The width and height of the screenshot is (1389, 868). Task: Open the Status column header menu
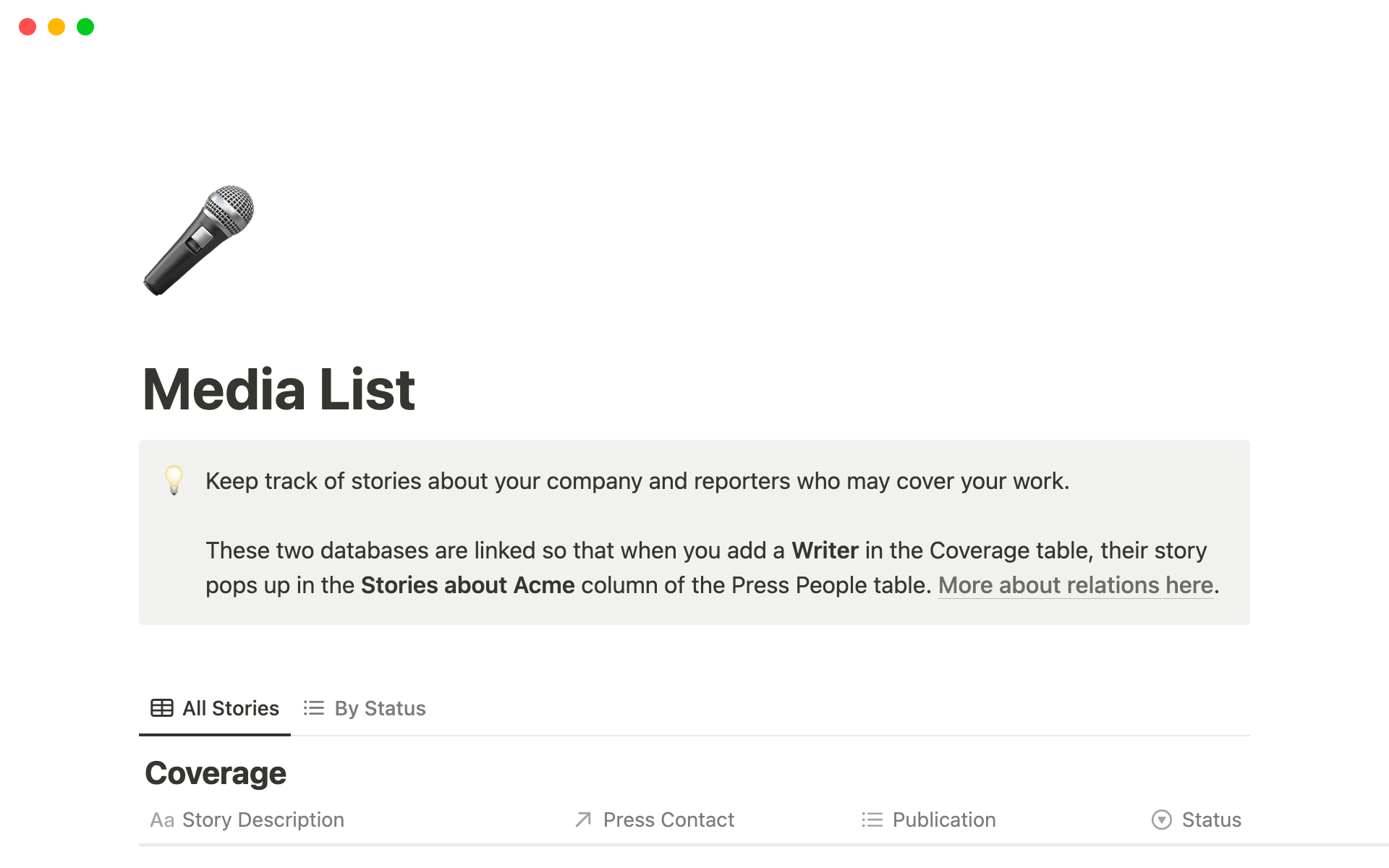pos(1210,820)
